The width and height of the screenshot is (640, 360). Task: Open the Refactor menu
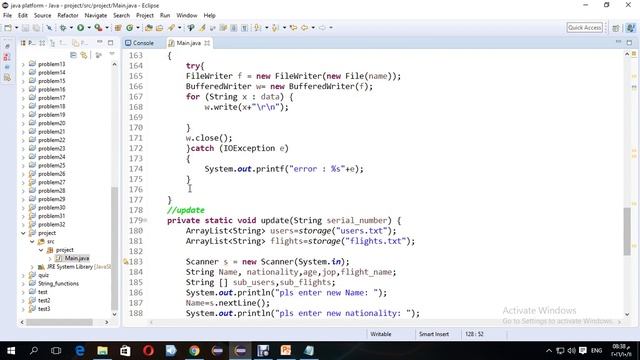(x=68, y=16)
